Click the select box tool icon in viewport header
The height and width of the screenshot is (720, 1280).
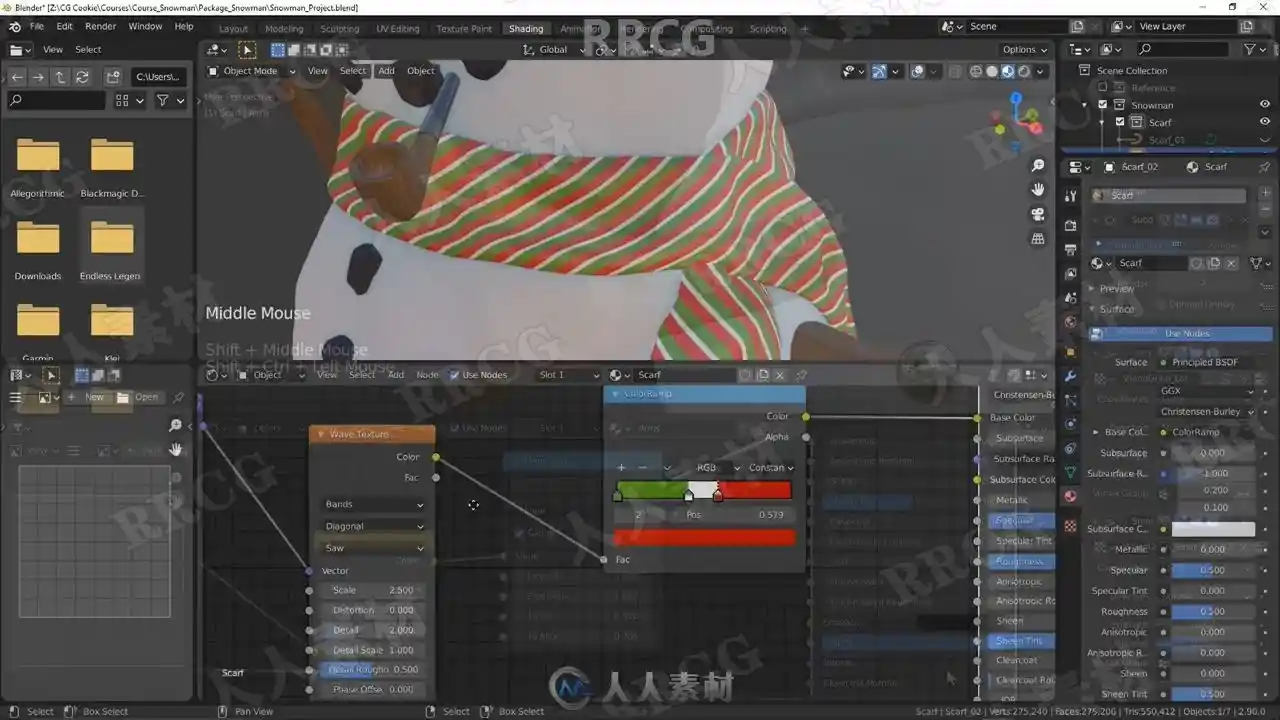(x=247, y=50)
